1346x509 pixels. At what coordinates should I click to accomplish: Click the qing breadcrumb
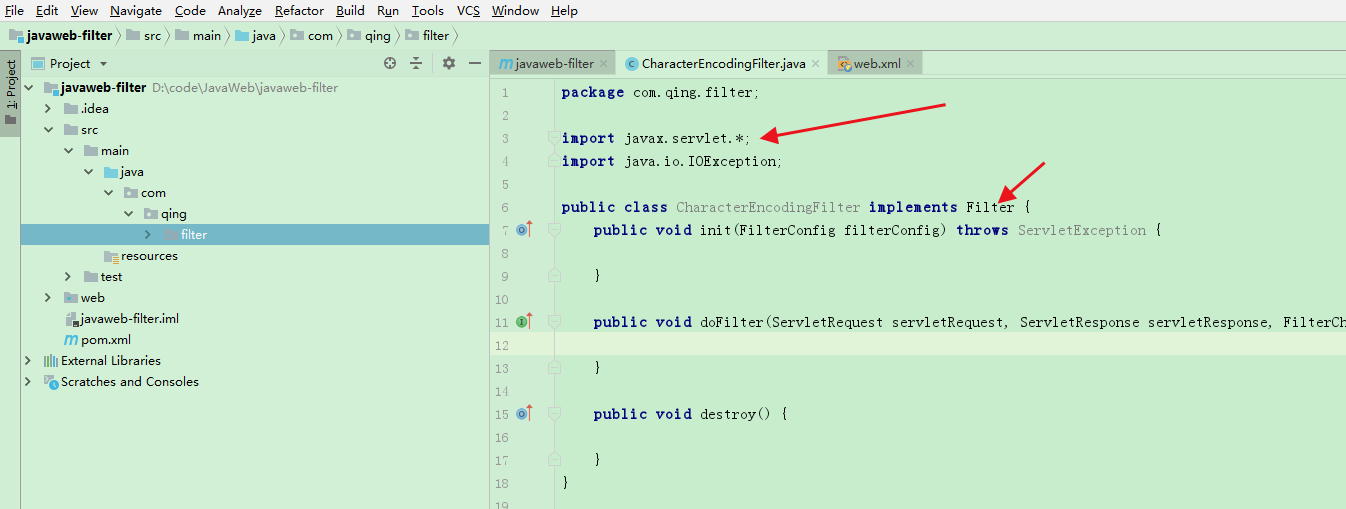[370, 35]
